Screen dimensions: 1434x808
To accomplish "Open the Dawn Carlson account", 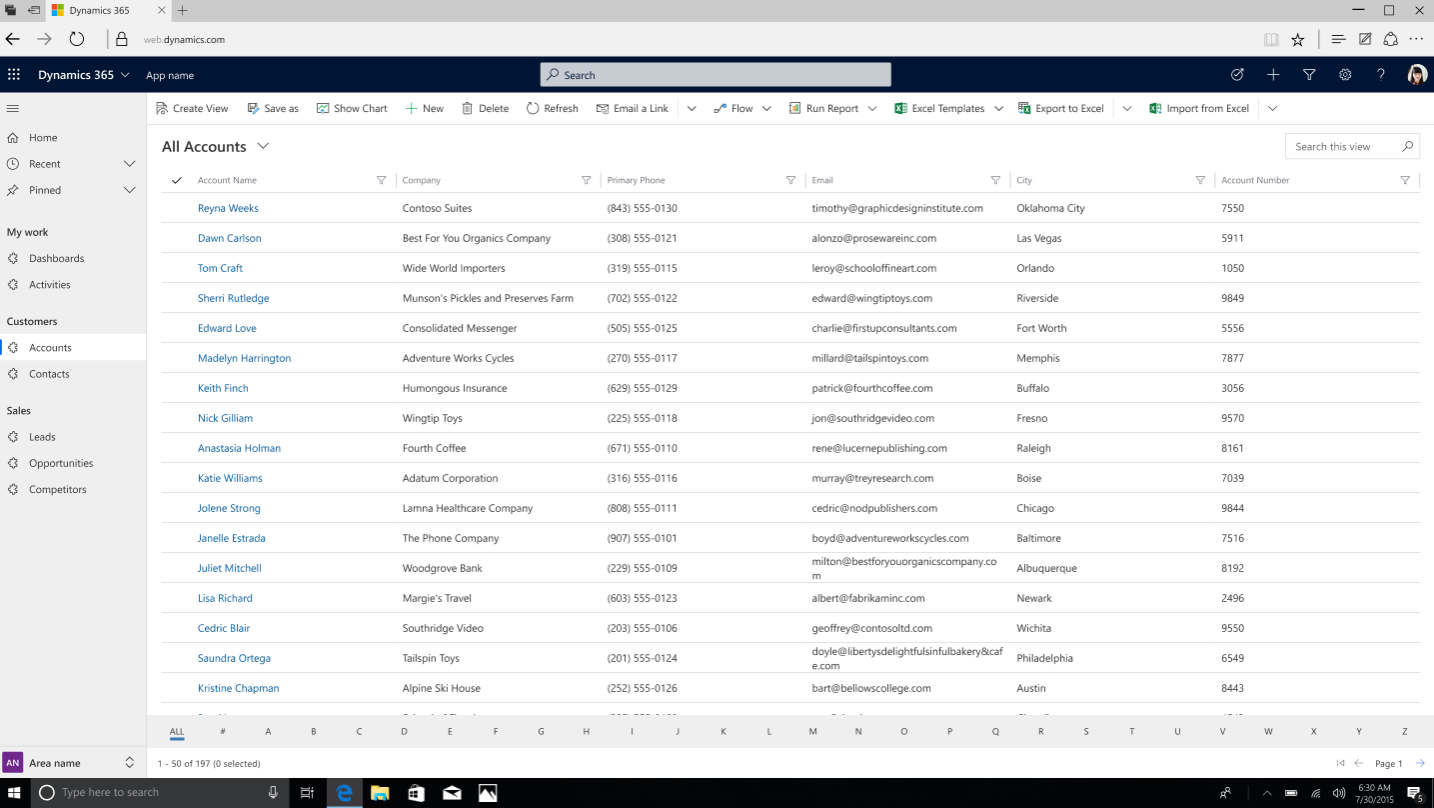I will point(229,238).
